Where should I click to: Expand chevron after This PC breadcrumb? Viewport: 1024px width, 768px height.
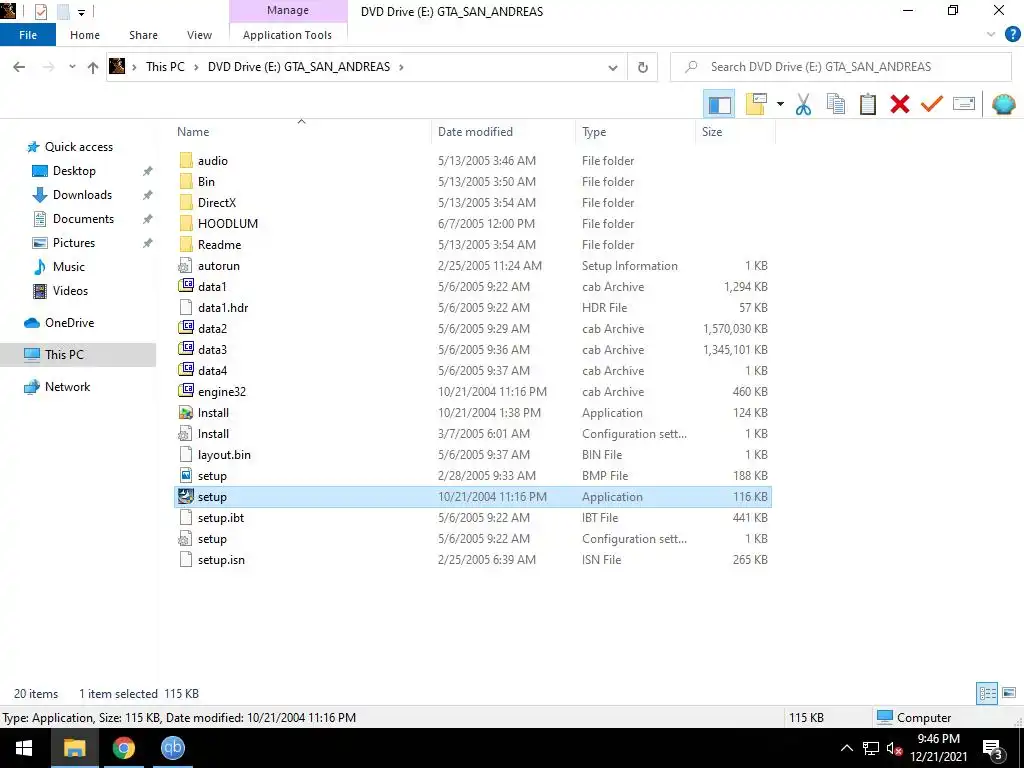(196, 67)
